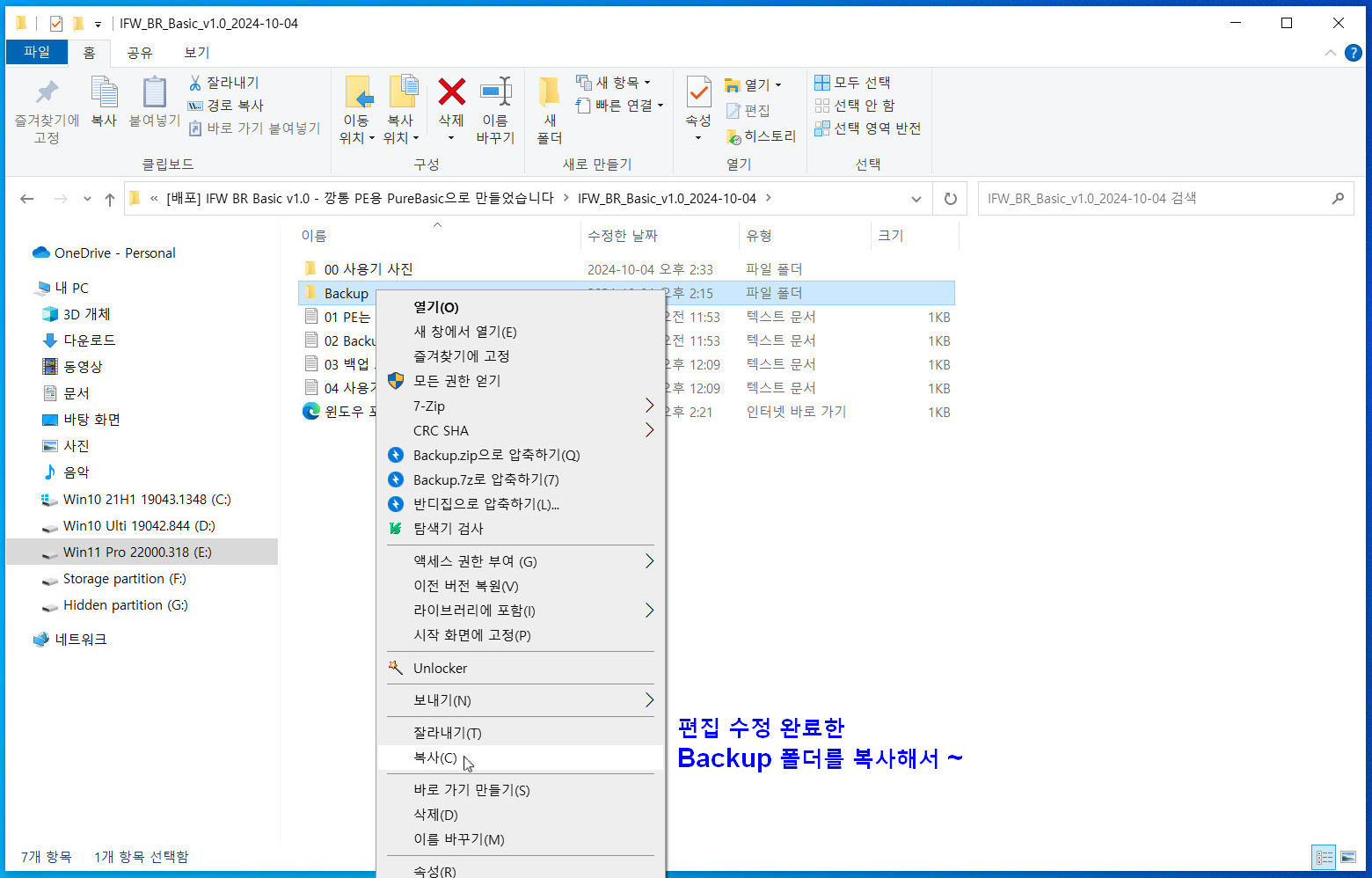Choose Cut (잘라내기(T)) in the context menu
This screenshot has width=1372, height=878.
tap(520, 733)
